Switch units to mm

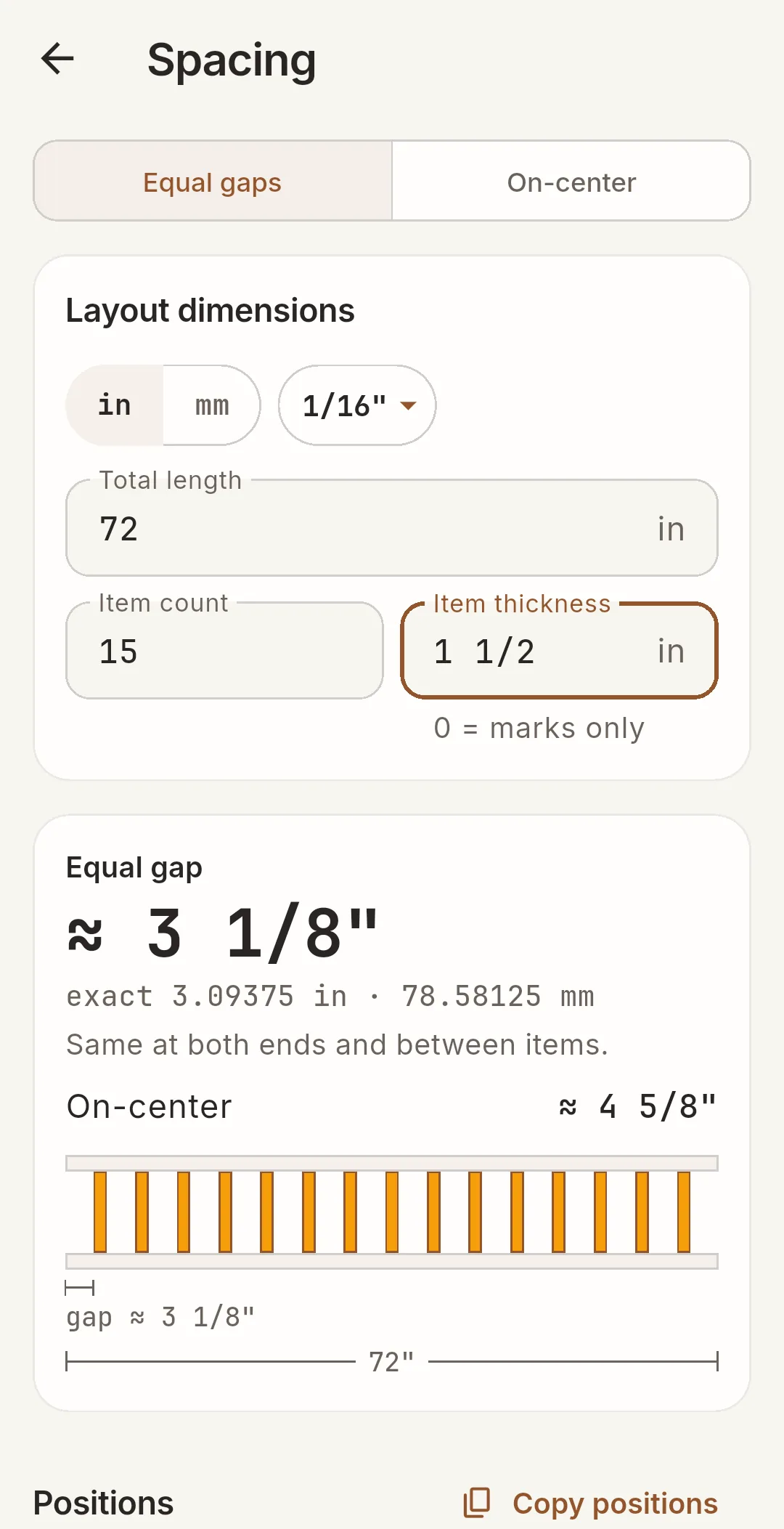click(x=212, y=405)
